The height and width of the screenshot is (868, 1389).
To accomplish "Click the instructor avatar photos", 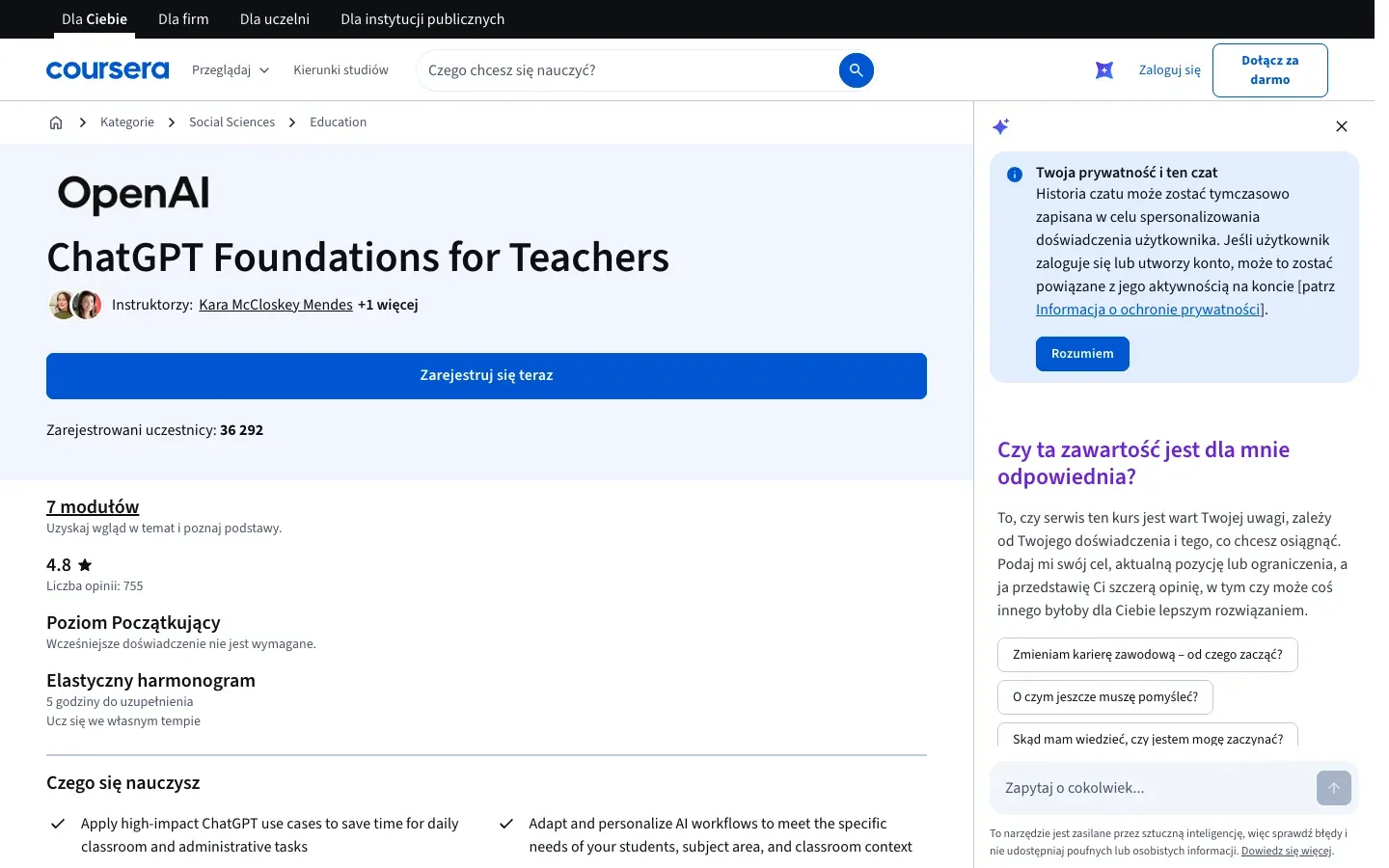I will [x=75, y=305].
